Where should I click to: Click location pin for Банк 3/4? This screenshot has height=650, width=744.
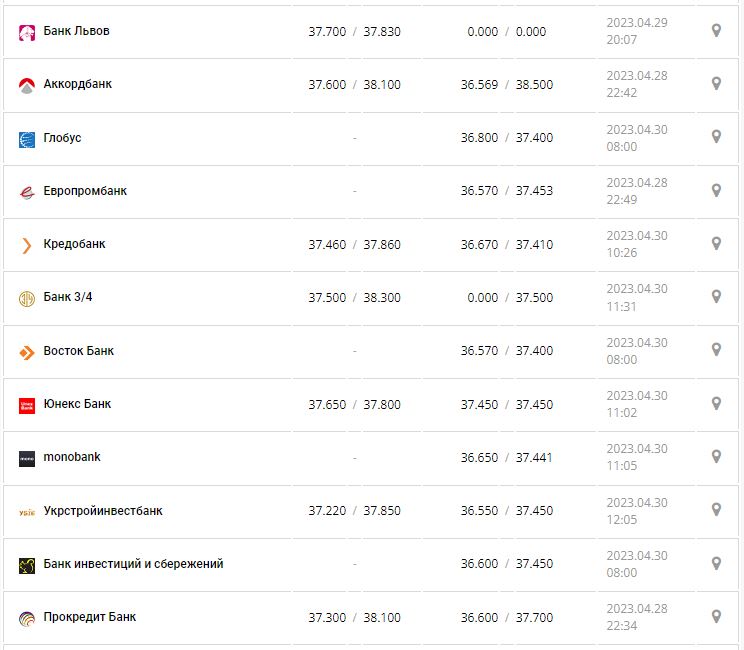pos(716,297)
